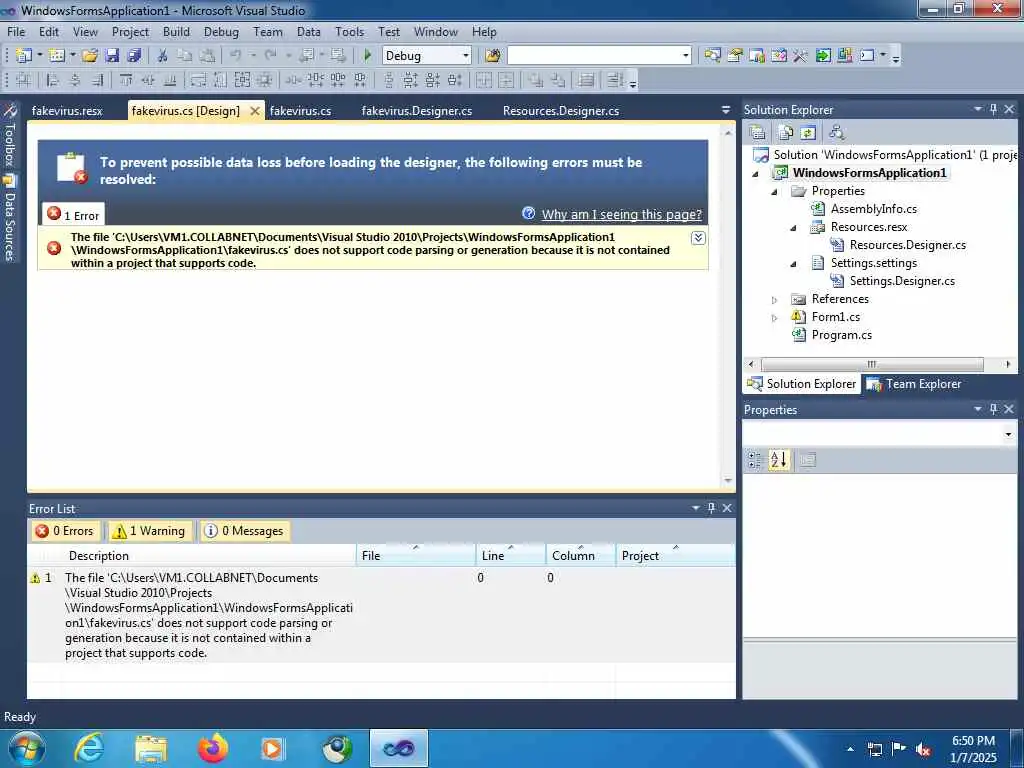
Task: Open Properties Window via toolbar icon
Action: coord(735,56)
